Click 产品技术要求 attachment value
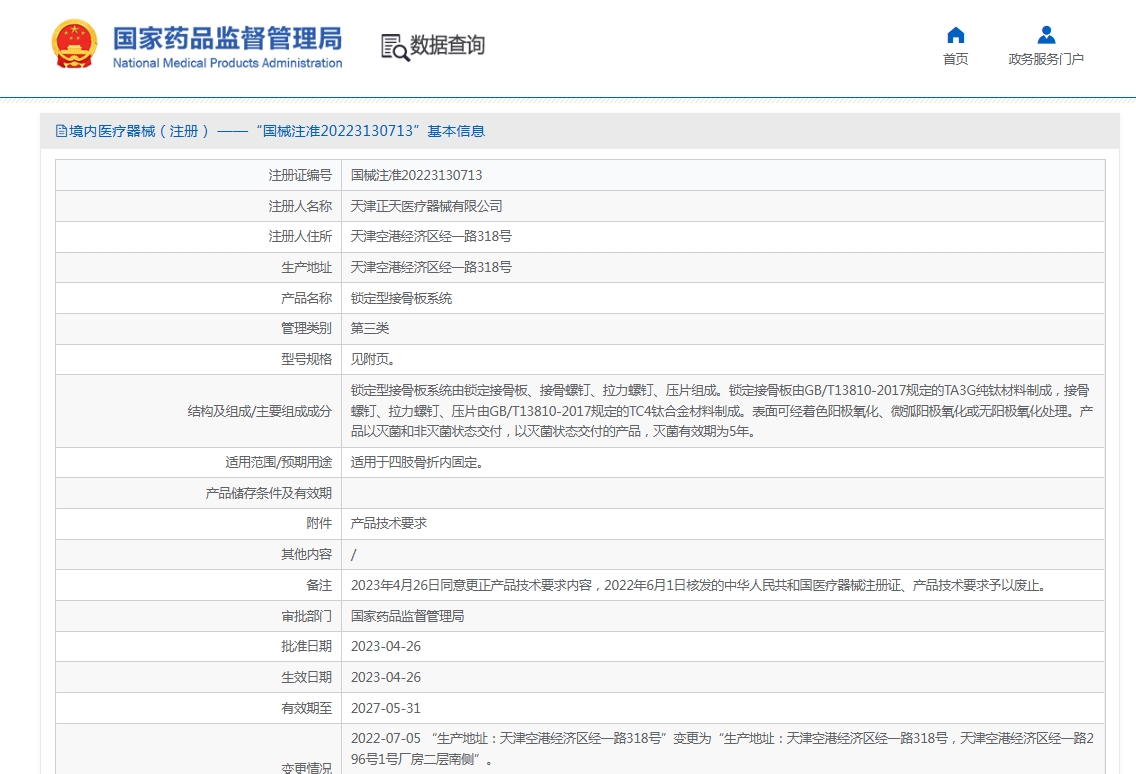The image size is (1136, 774). pos(389,523)
